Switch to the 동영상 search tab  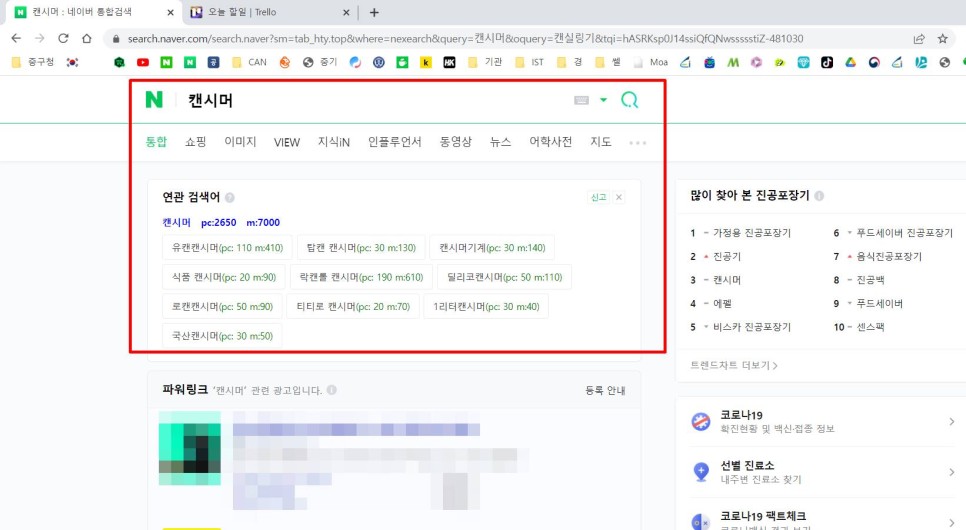(455, 142)
